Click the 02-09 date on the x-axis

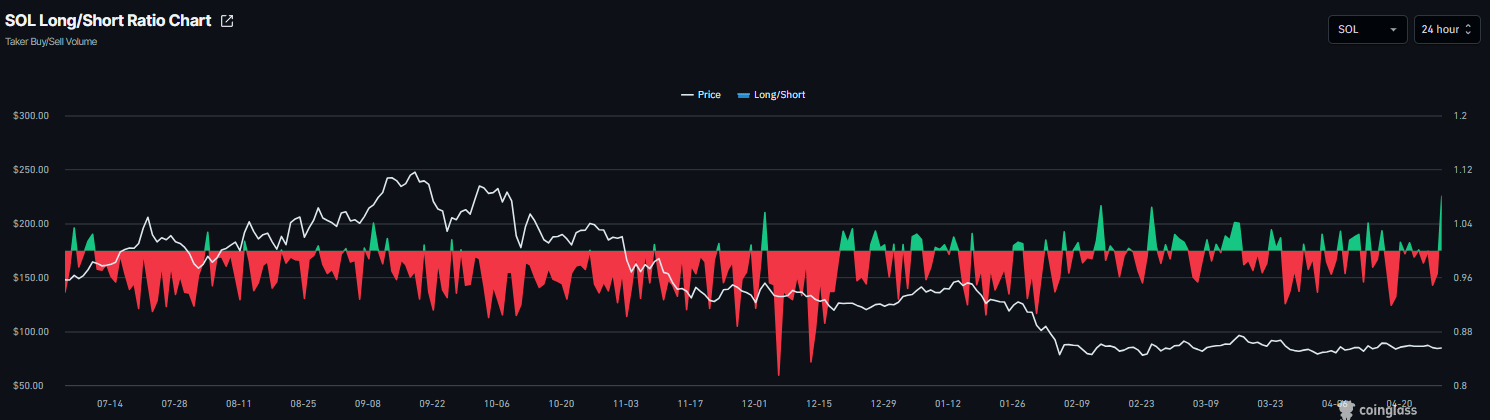[1077, 404]
